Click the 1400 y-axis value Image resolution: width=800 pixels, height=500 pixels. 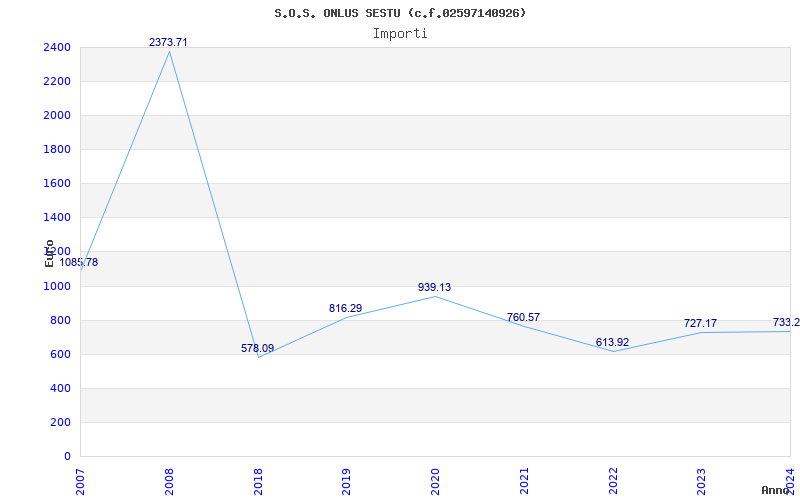[56, 217]
